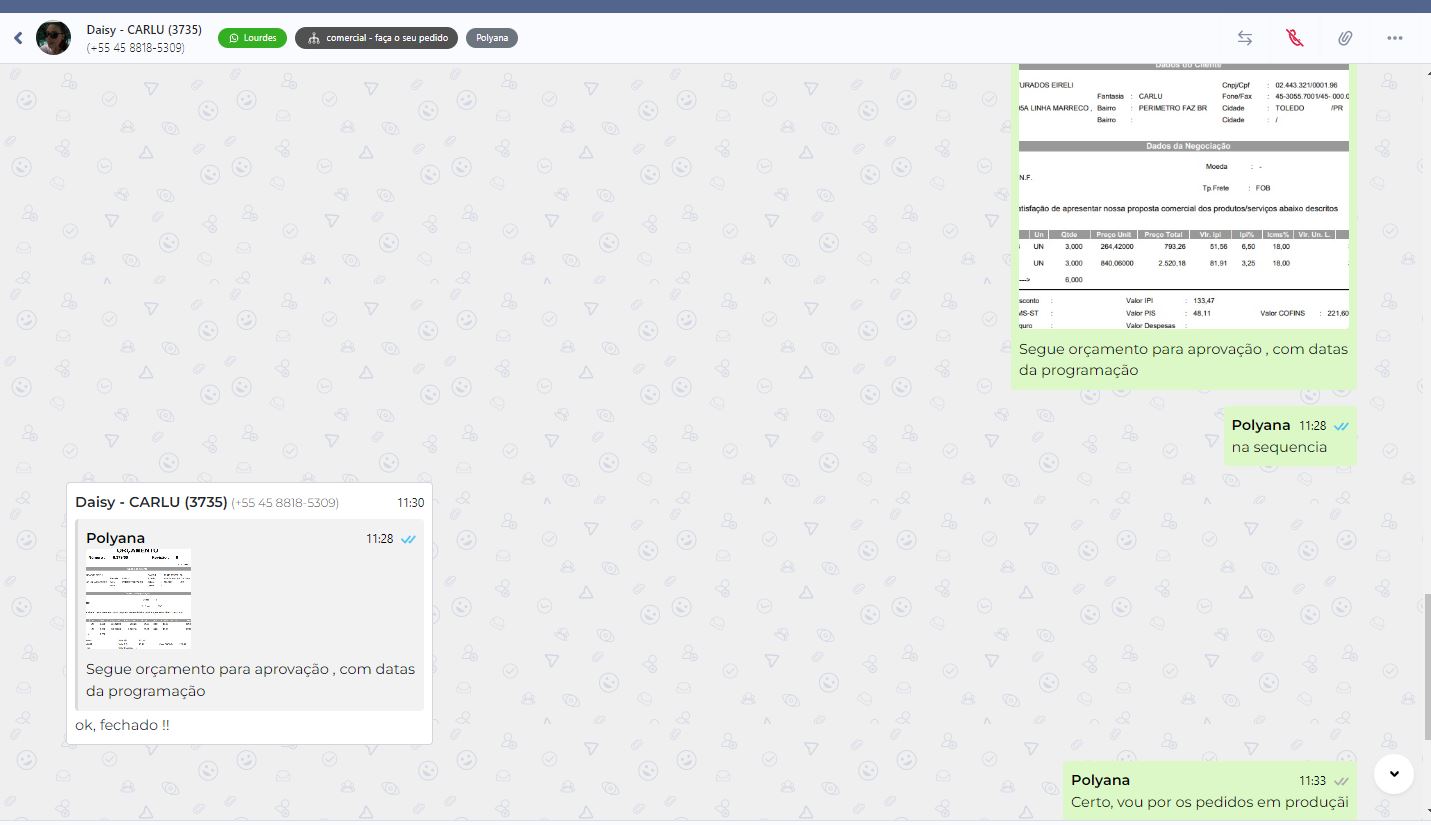This screenshot has height=825, width=1431.
Task: Jump to latest message with down chevron
Action: pyautogui.click(x=1393, y=773)
